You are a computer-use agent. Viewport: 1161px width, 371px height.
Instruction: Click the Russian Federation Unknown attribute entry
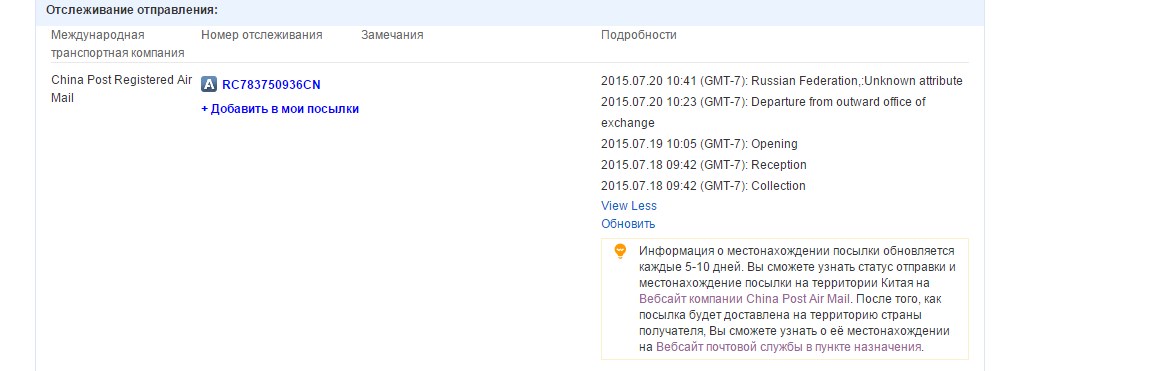click(x=782, y=81)
